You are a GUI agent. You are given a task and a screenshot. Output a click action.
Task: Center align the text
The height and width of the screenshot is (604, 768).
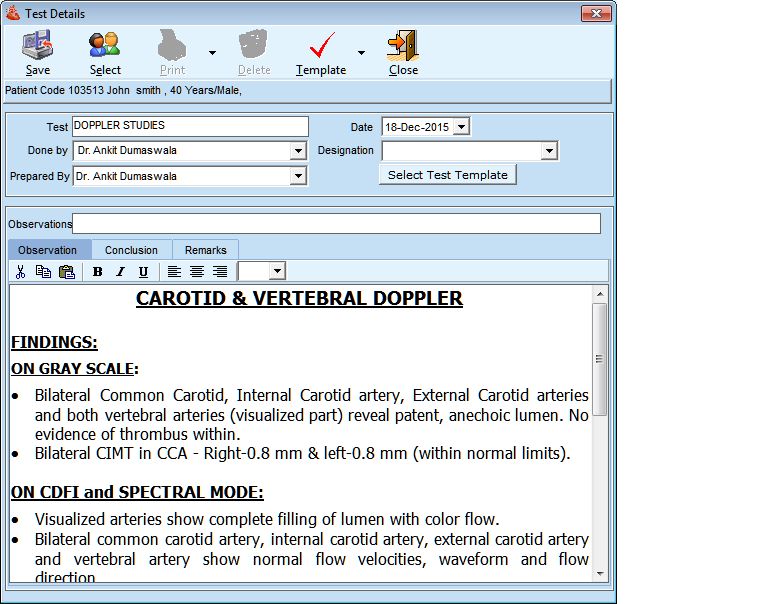click(197, 272)
